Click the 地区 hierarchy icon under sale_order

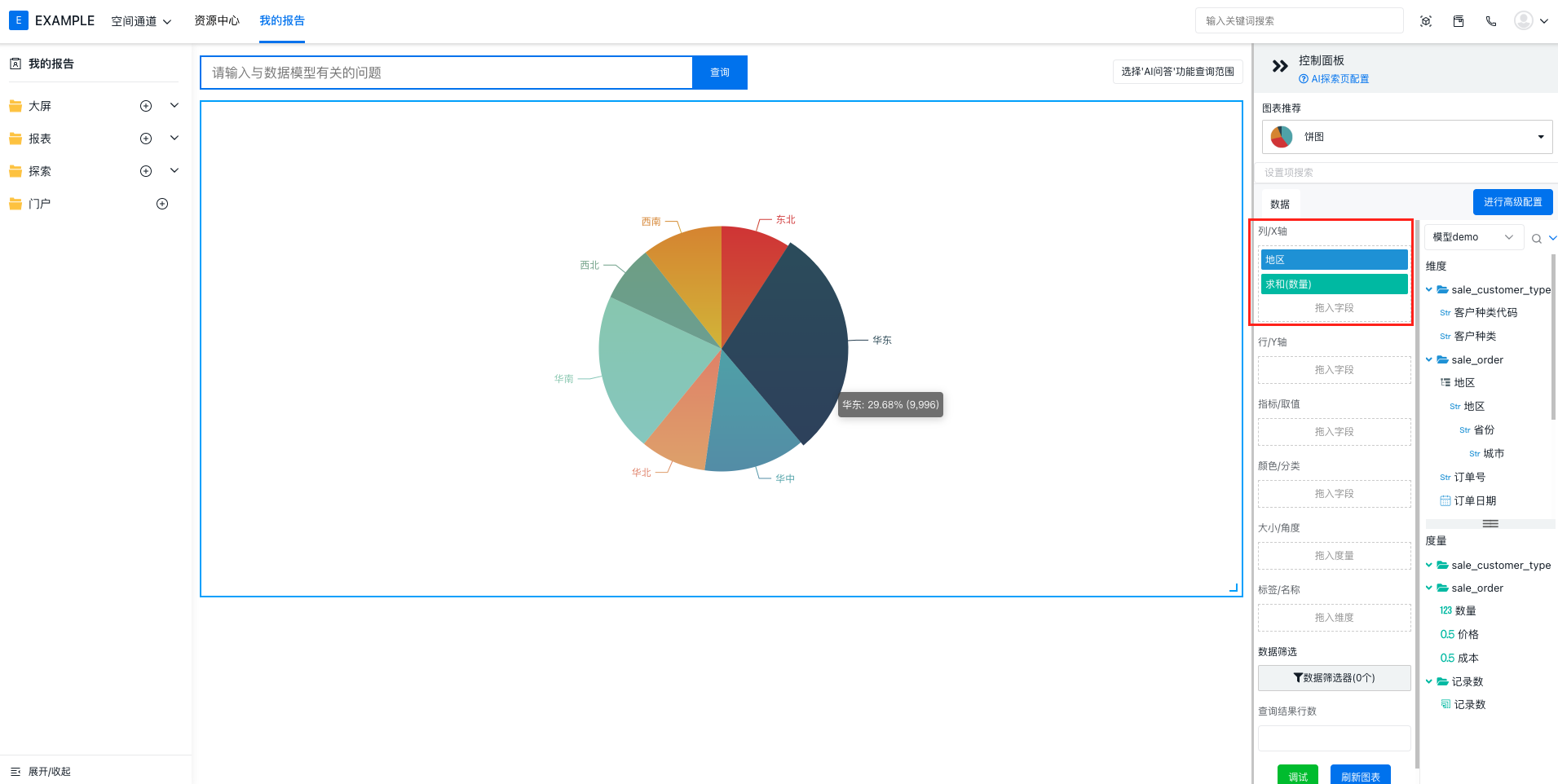click(1445, 382)
